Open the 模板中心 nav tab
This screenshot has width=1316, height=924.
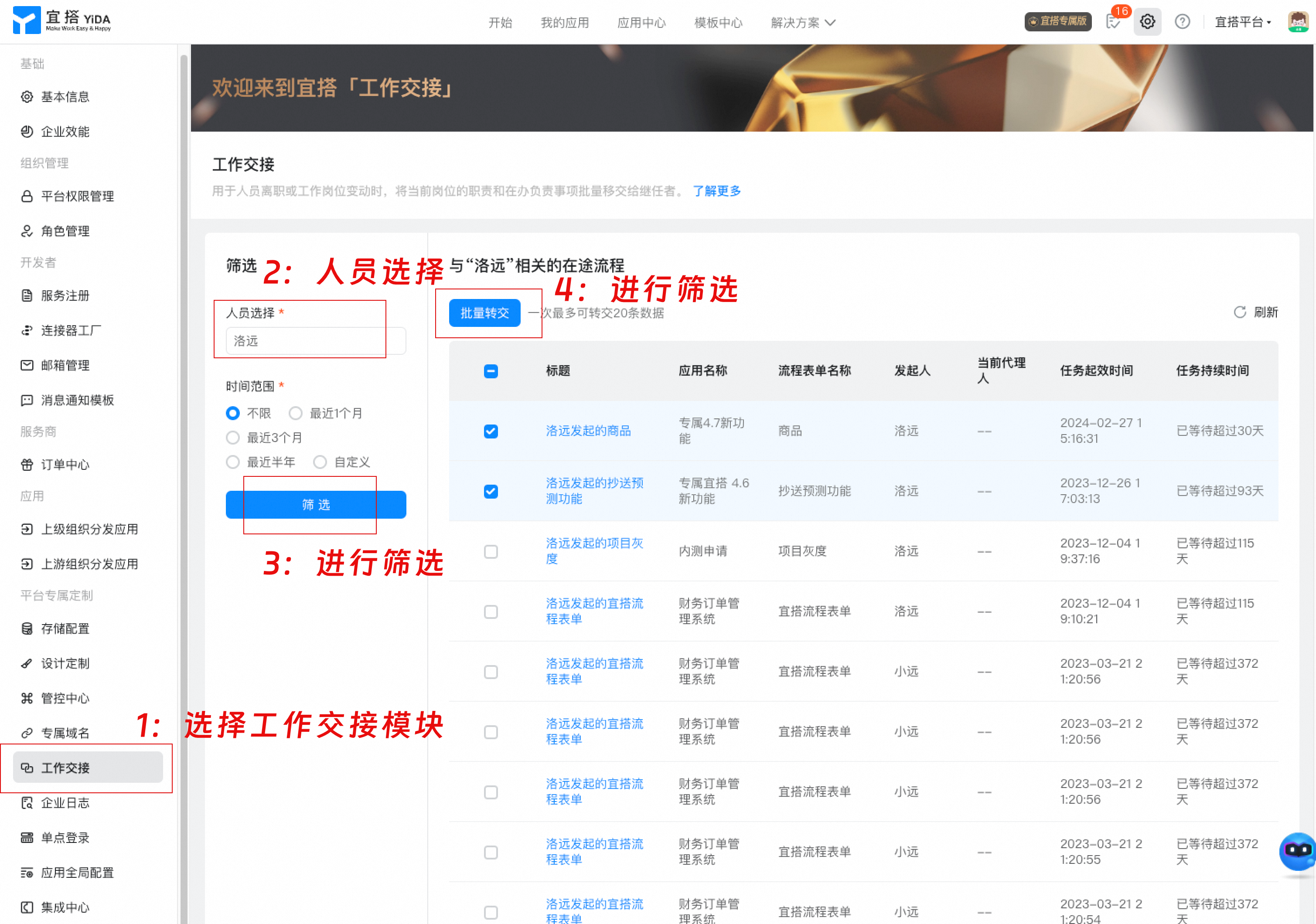tap(718, 22)
